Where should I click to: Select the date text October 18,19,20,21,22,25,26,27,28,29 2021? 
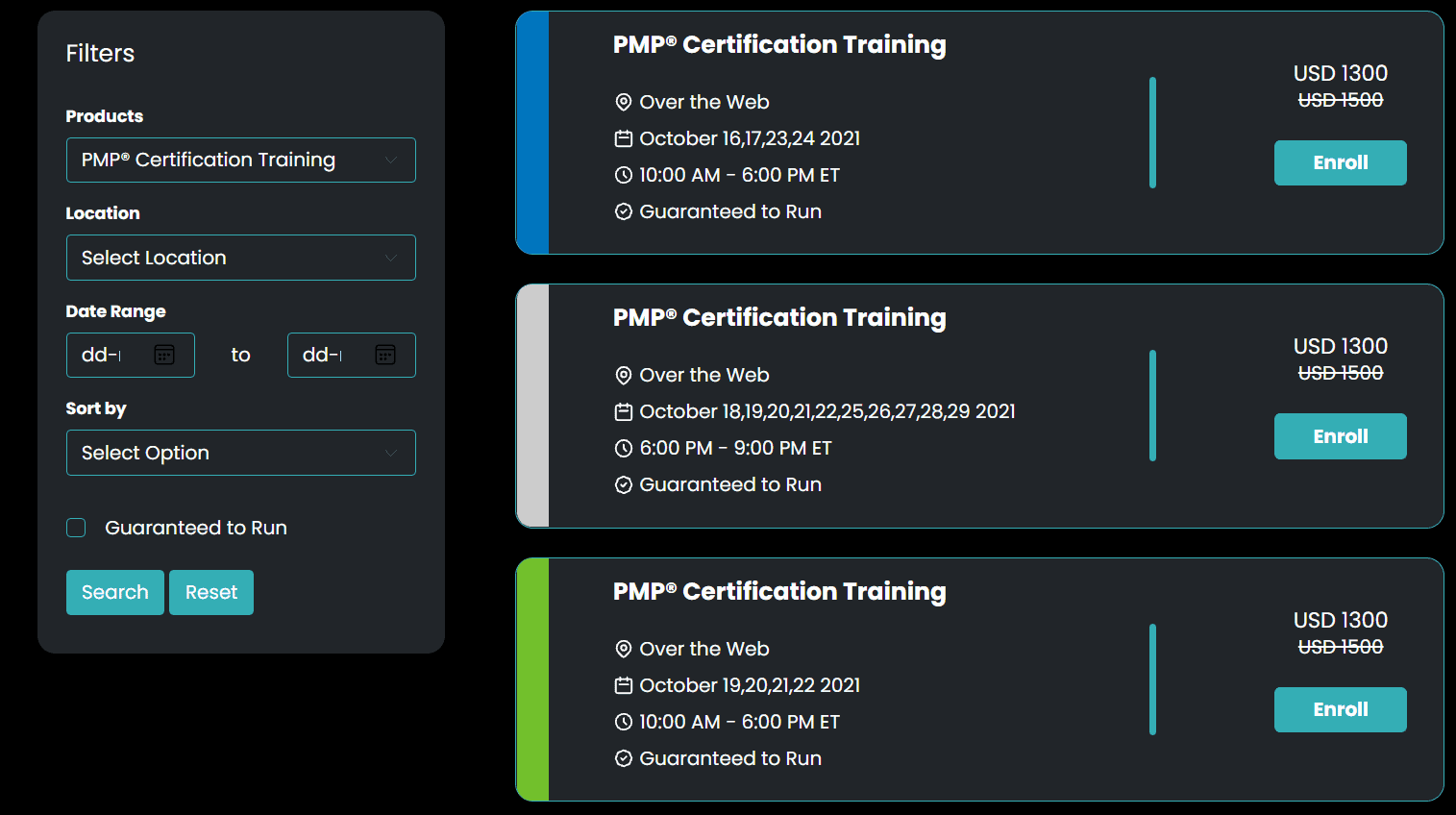pos(827,411)
